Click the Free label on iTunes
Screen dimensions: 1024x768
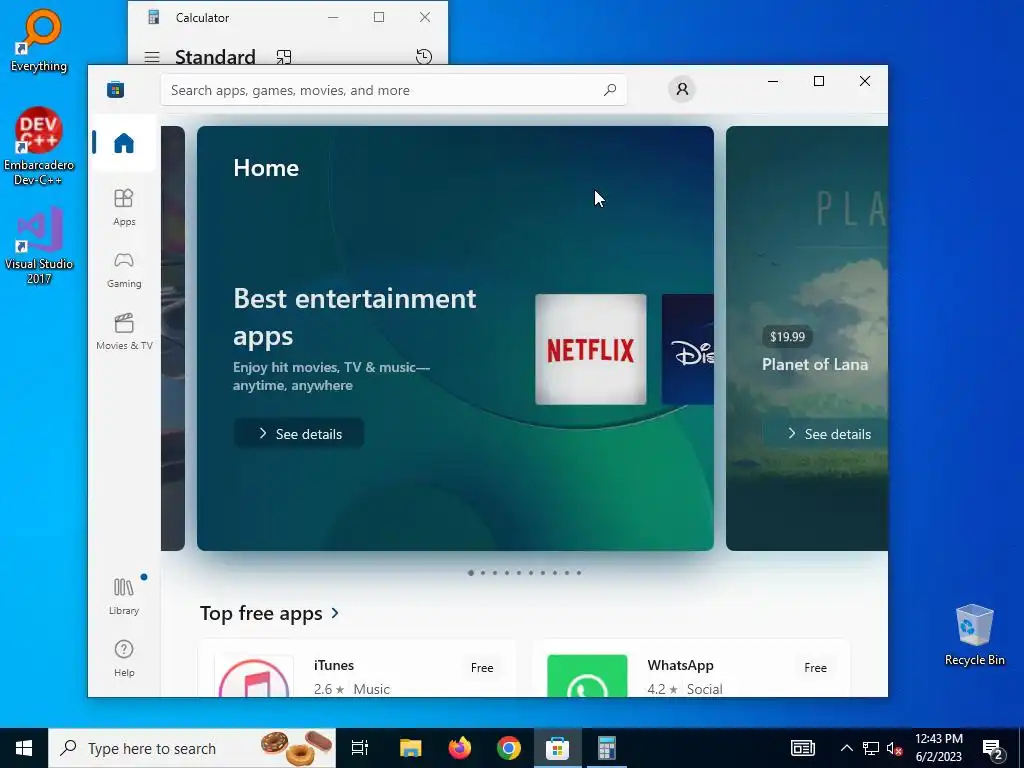click(482, 667)
